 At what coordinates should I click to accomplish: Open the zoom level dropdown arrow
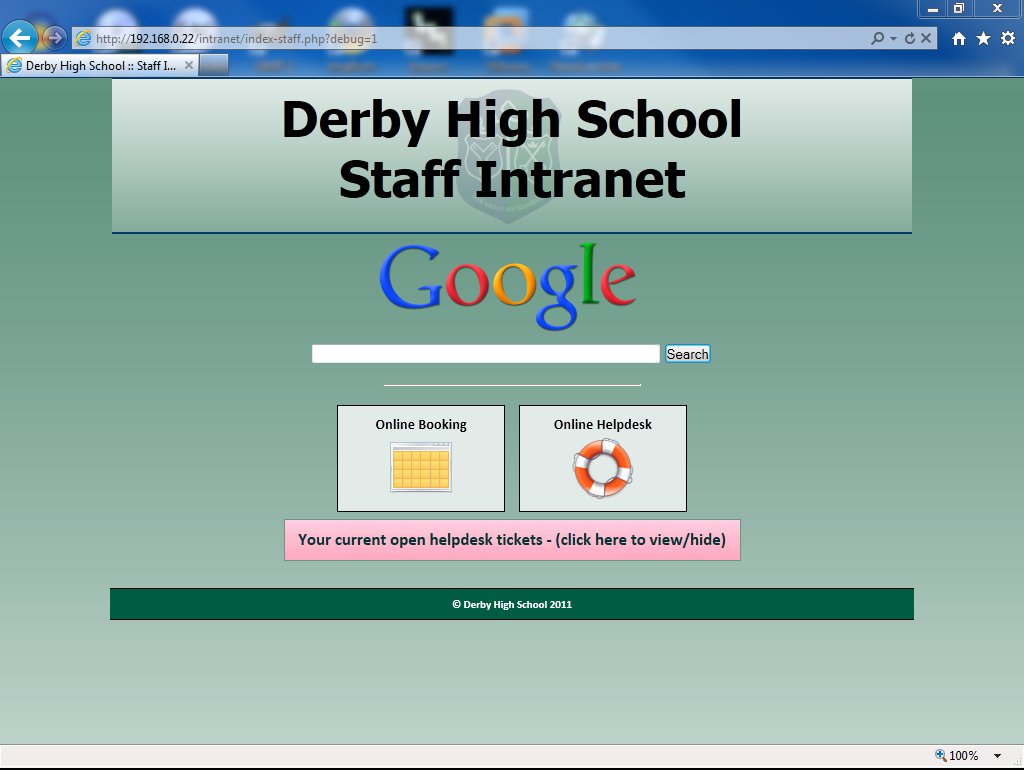[997, 756]
